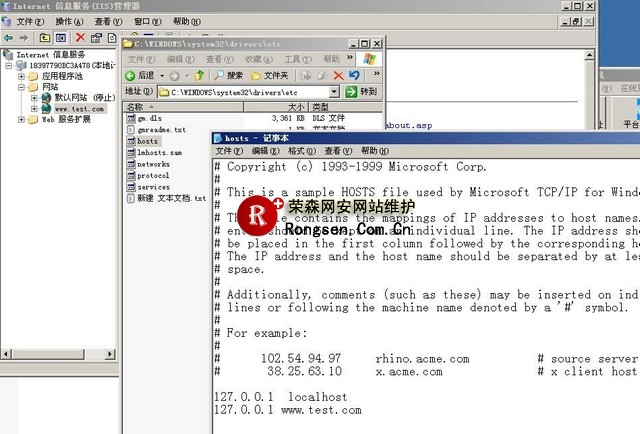640x434 pixels.
Task: Open the 操作(A) menu in IIS Manager
Action: (70, 21)
